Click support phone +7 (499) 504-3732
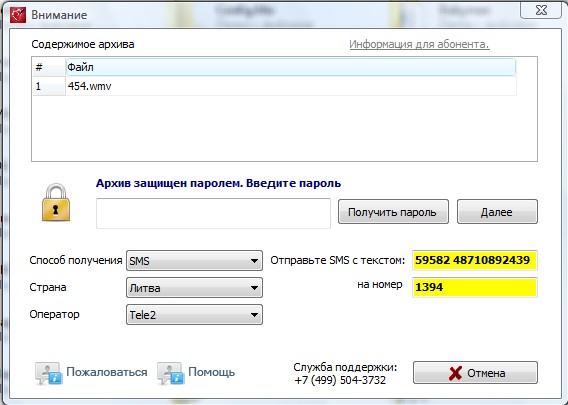This screenshot has height=405, width=568. pyautogui.click(x=340, y=380)
